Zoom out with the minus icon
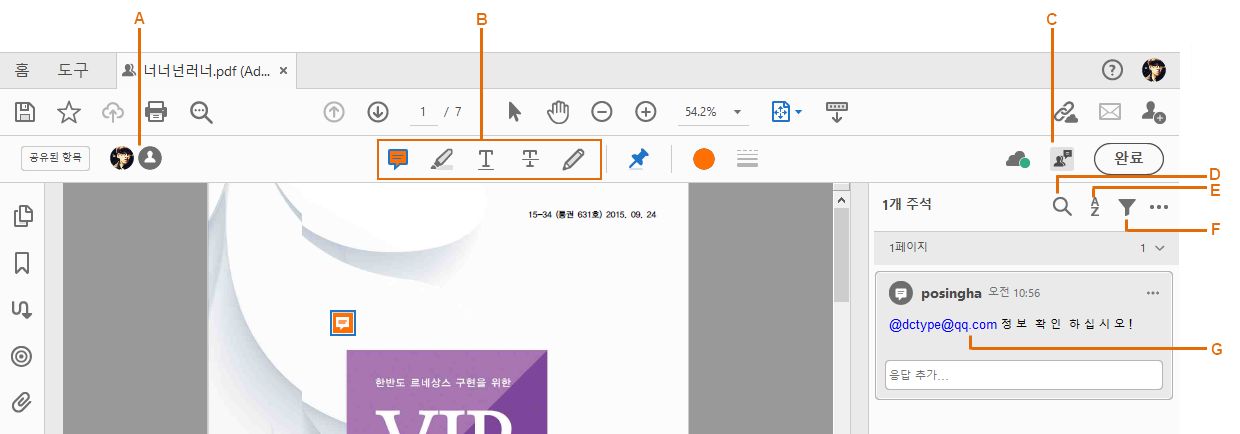Image resolution: width=1240 pixels, height=434 pixels. [x=601, y=112]
